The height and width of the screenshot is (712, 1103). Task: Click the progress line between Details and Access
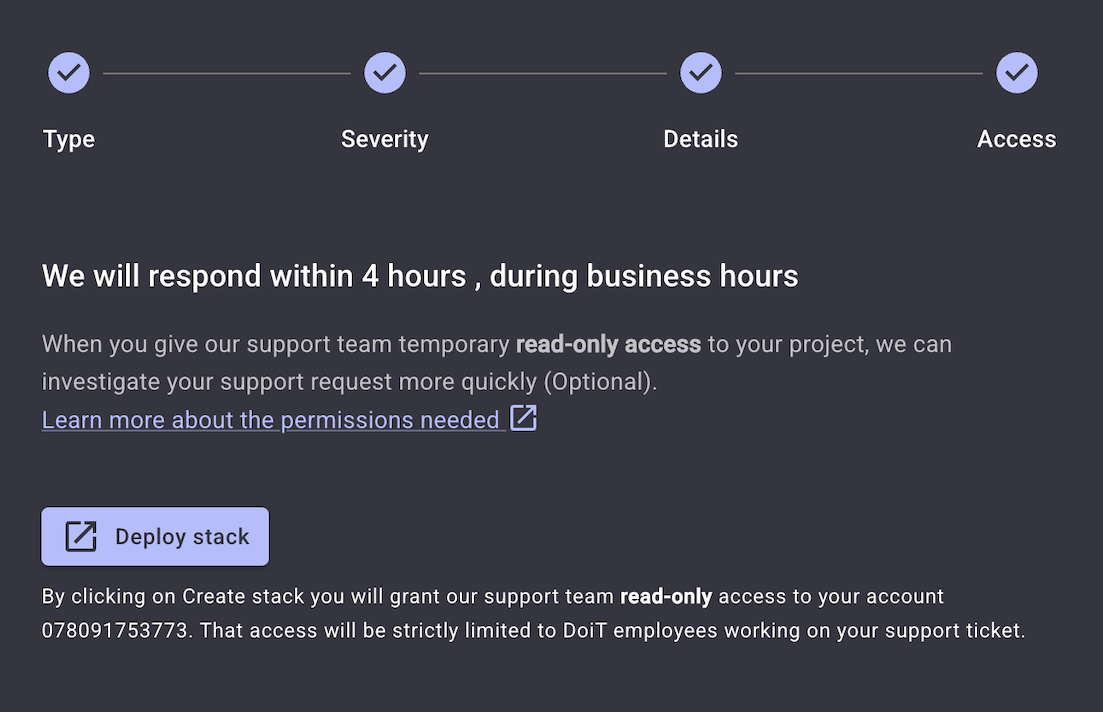coord(859,73)
